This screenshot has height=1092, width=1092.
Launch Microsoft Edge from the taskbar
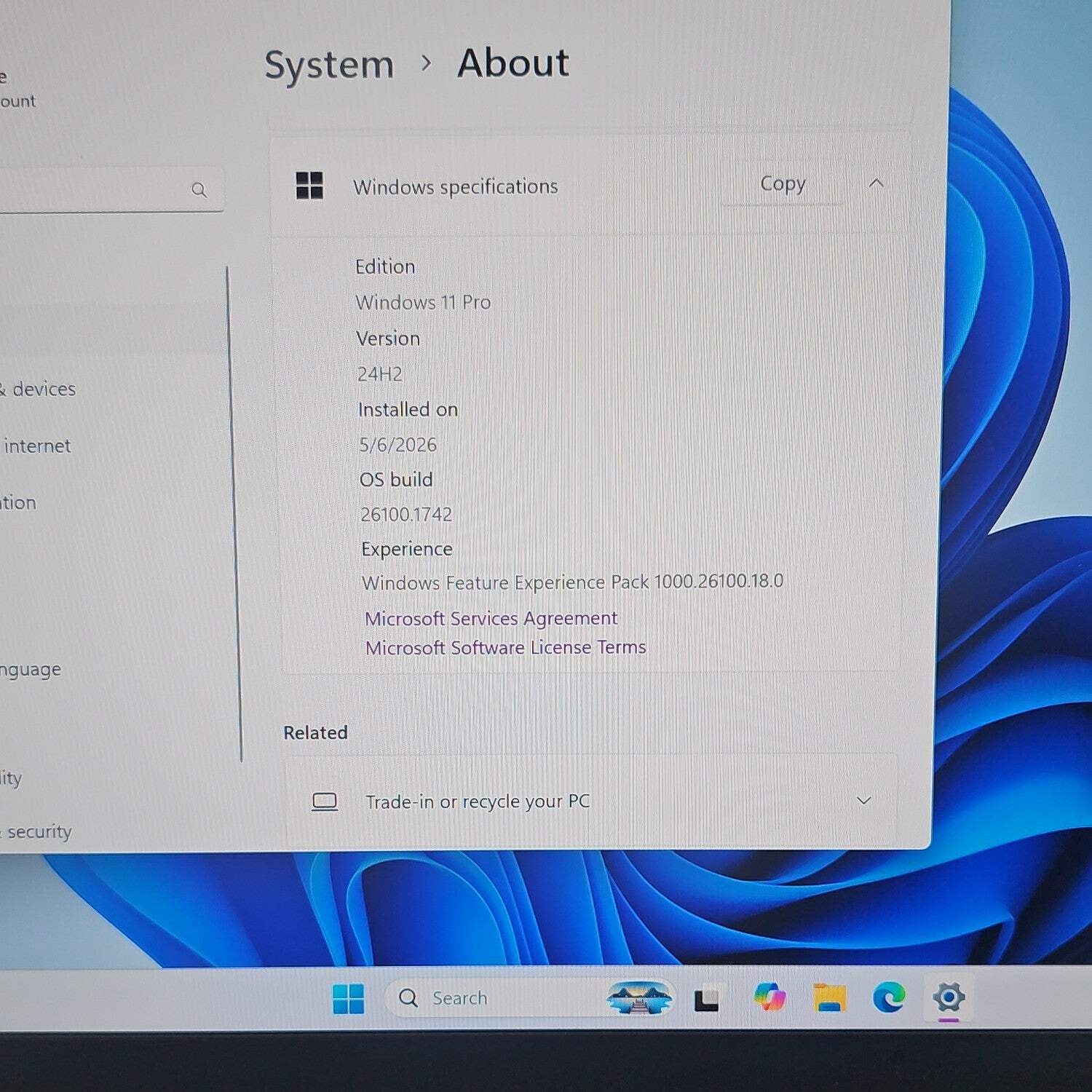coord(889,997)
